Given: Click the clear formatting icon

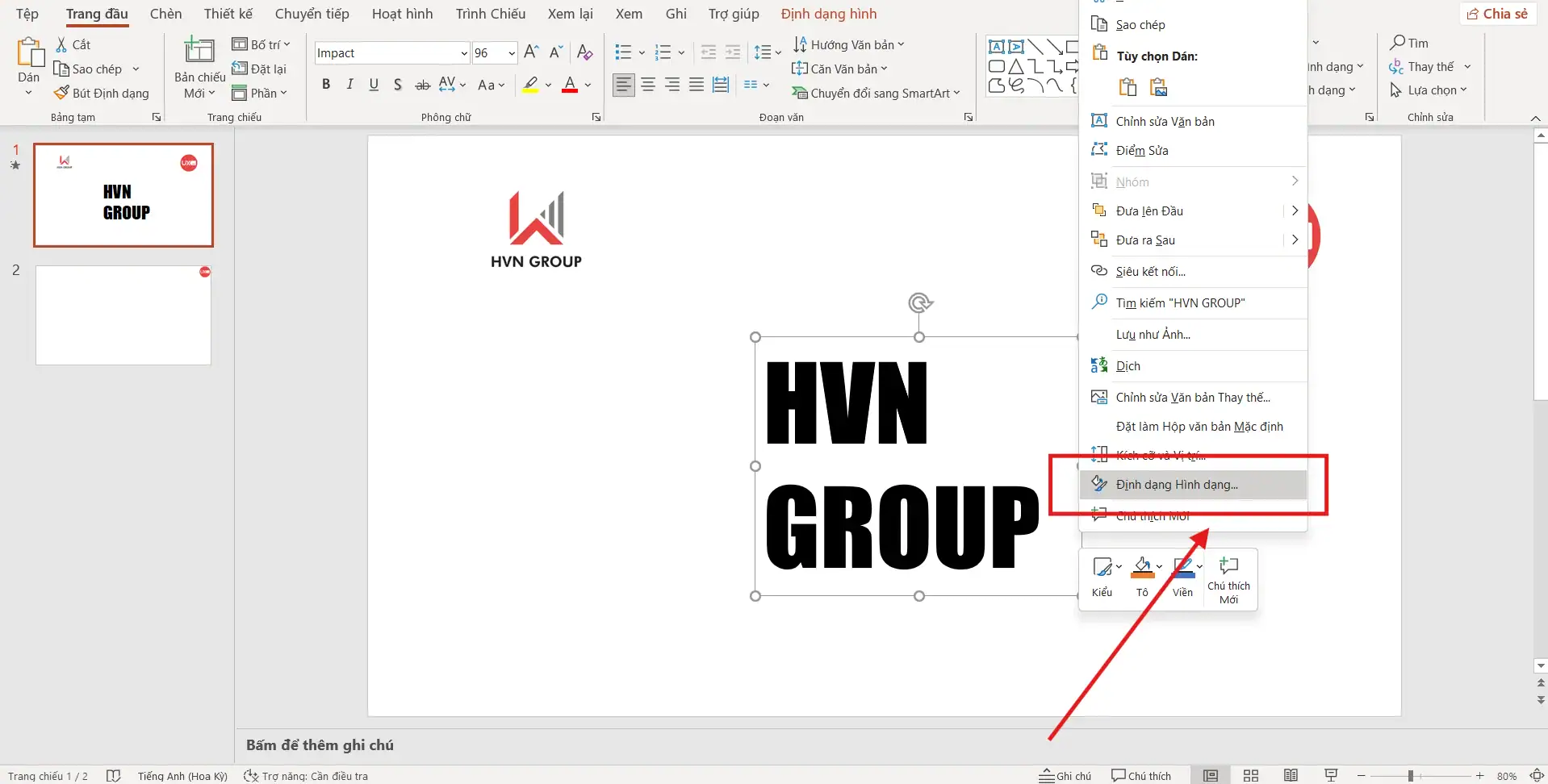Looking at the screenshot, I should (x=585, y=52).
